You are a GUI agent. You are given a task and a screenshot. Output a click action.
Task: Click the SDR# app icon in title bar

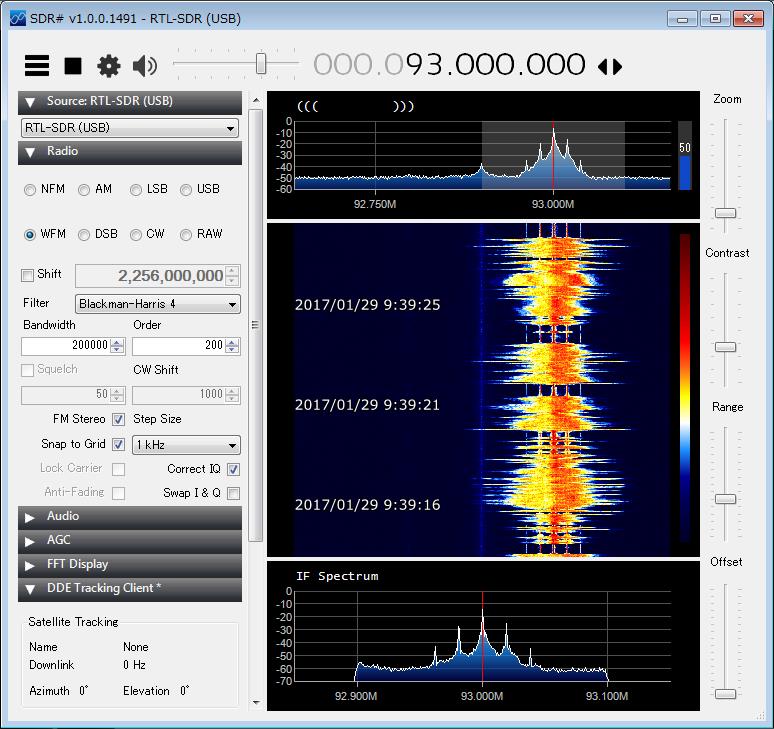18,19
